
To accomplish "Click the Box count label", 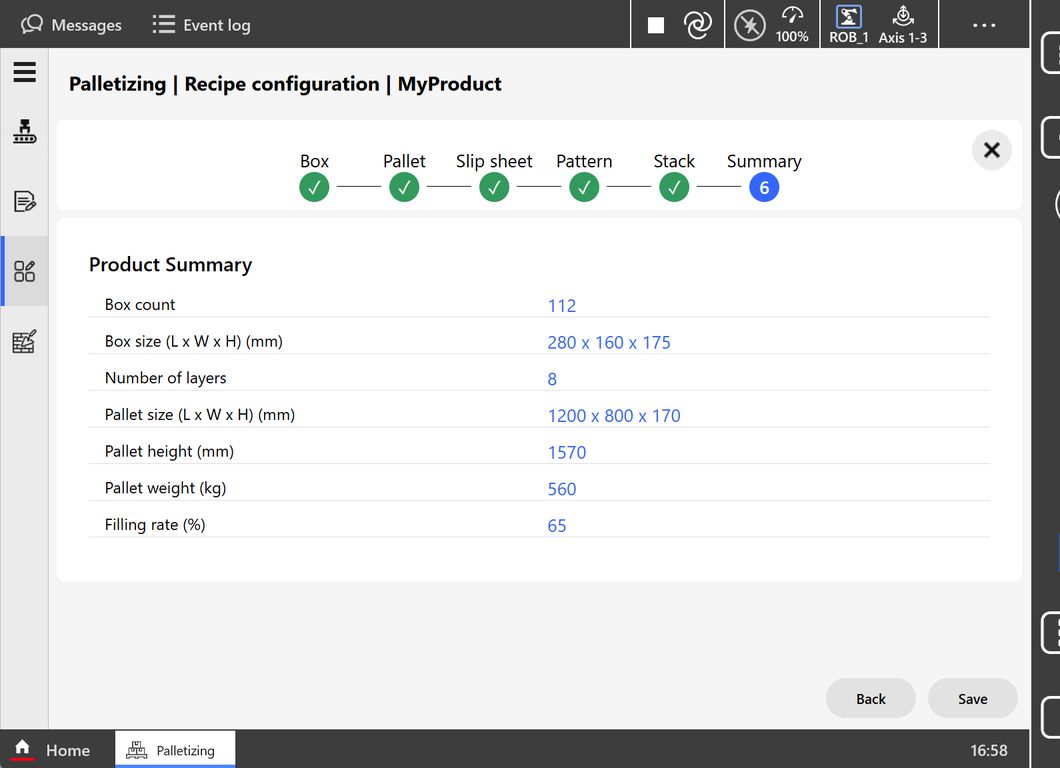I will 140,304.
